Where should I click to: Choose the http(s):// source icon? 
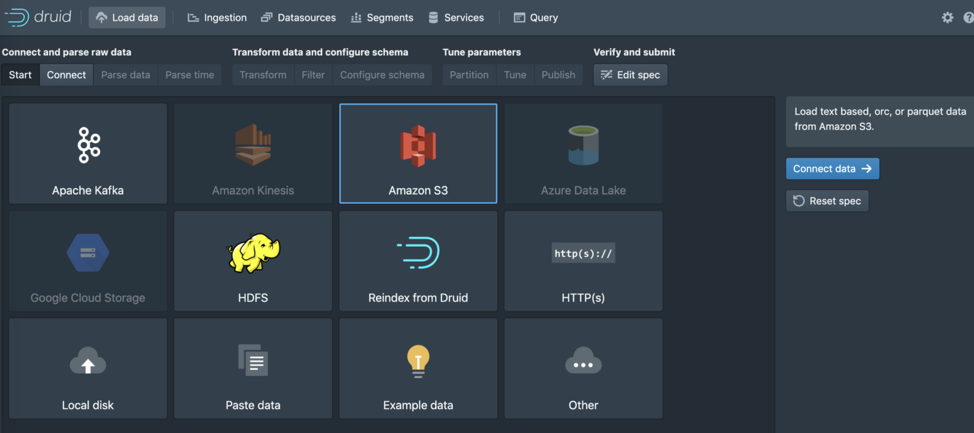583,253
